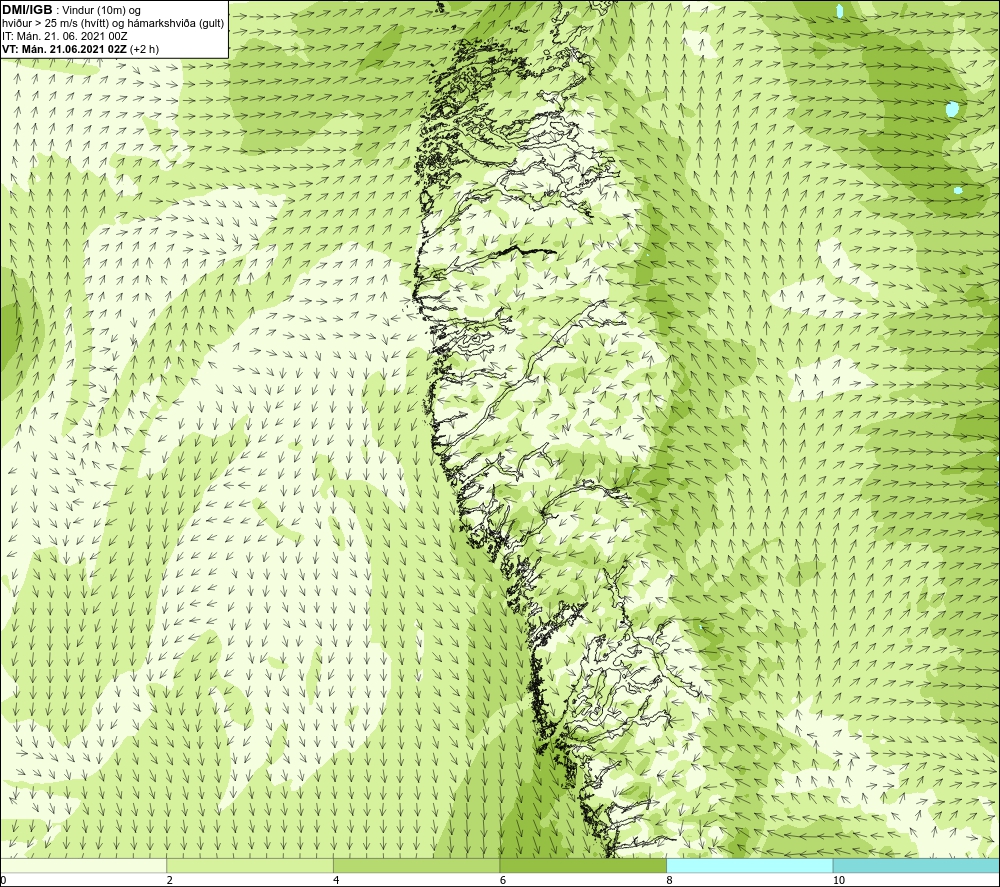Image resolution: width=1000 pixels, height=887 pixels.
Task: Click the 8–10 light cyan legend swatch
Action: click(749, 866)
